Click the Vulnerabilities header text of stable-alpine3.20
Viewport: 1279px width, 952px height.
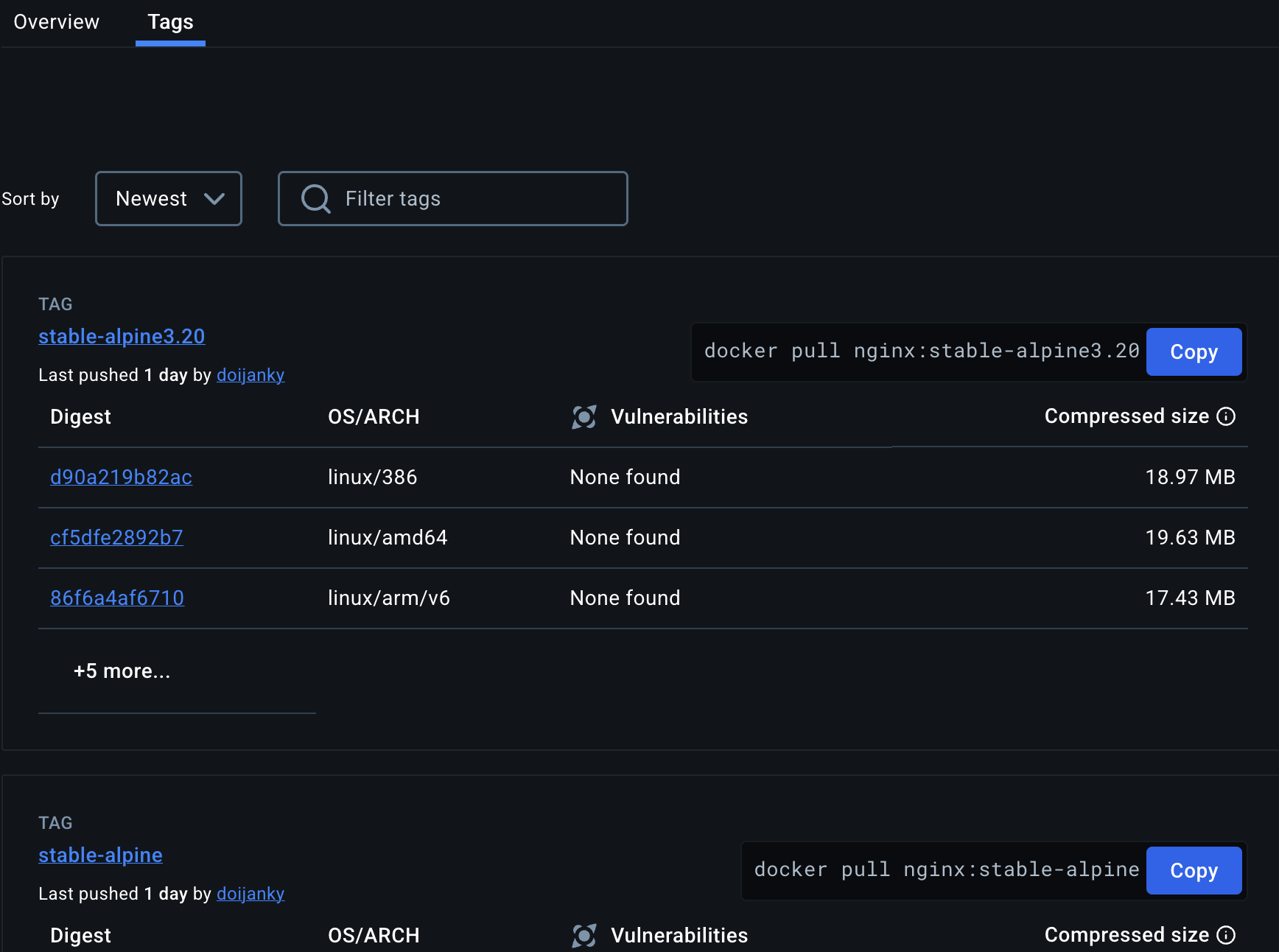[679, 417]
